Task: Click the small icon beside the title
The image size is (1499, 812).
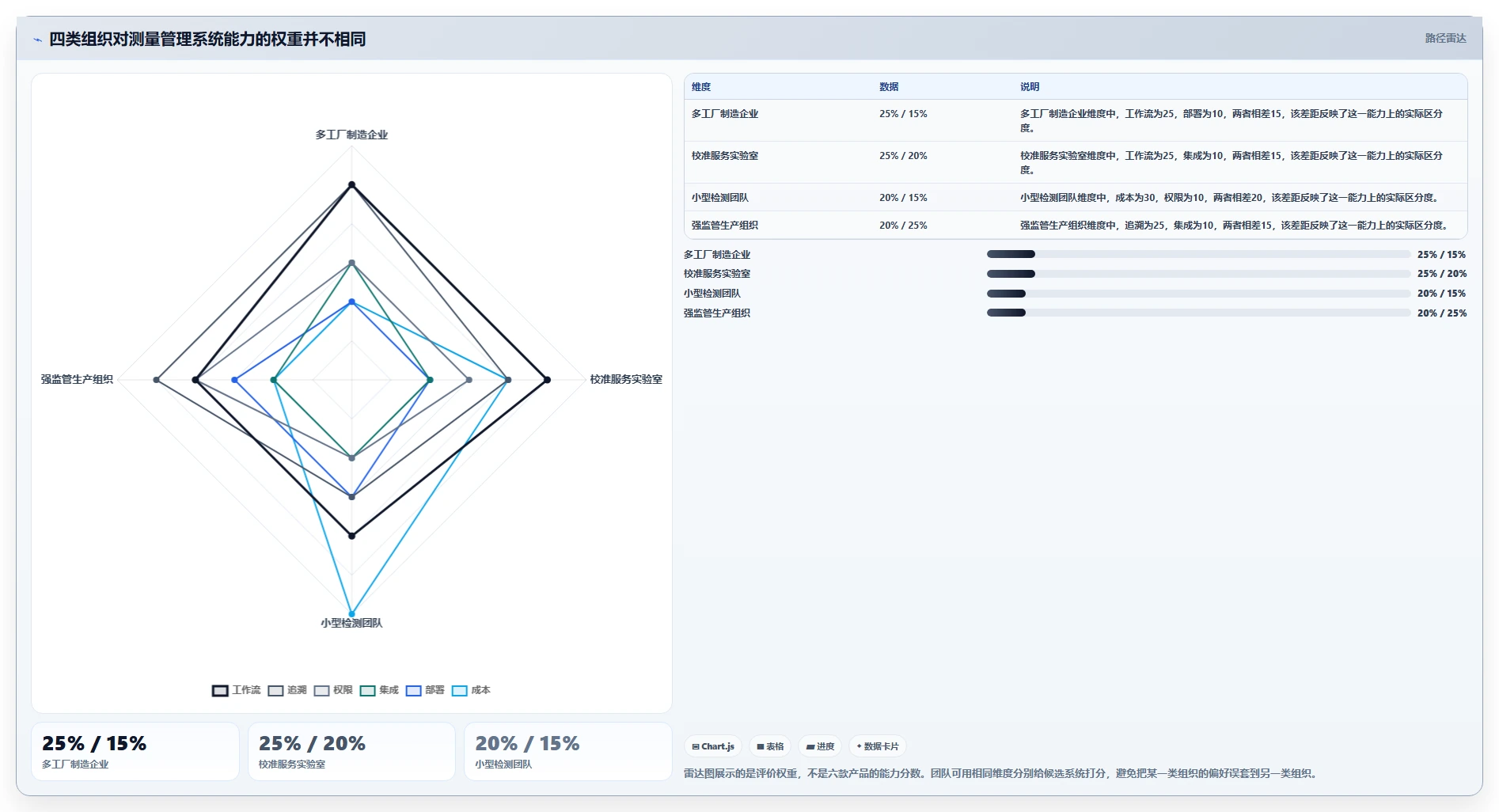Action: click(37, 40)
